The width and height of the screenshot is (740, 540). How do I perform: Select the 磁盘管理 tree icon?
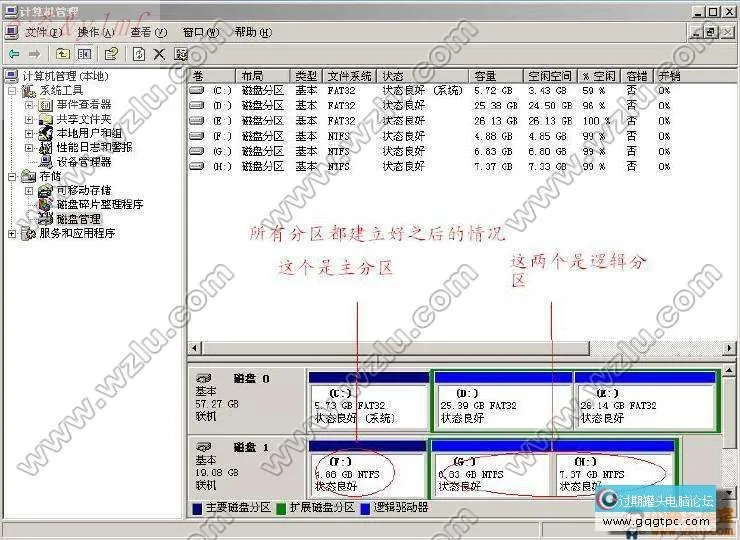[x=46, y=219]
